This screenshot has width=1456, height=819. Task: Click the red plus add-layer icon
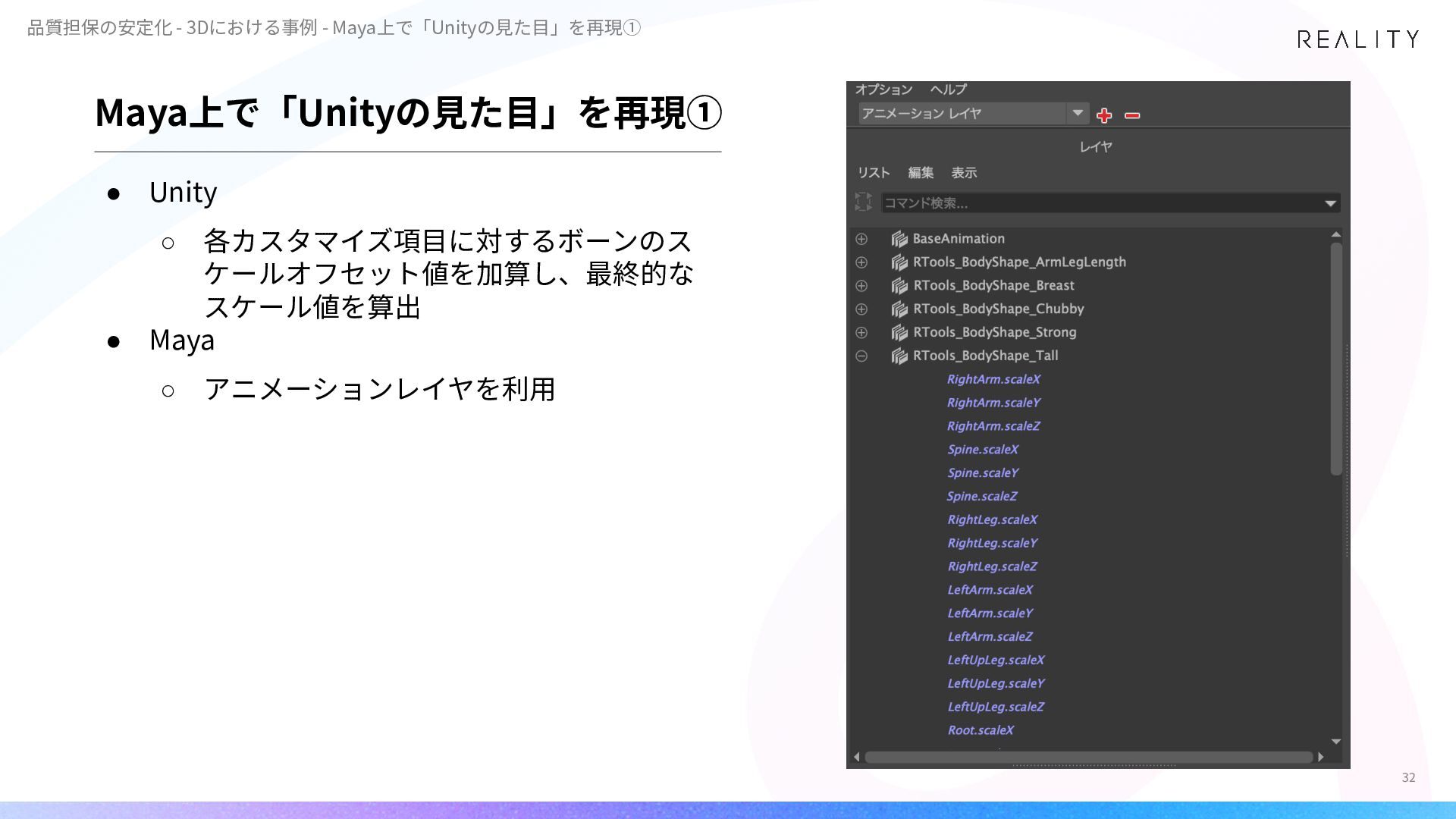(x=1104, y=115)
